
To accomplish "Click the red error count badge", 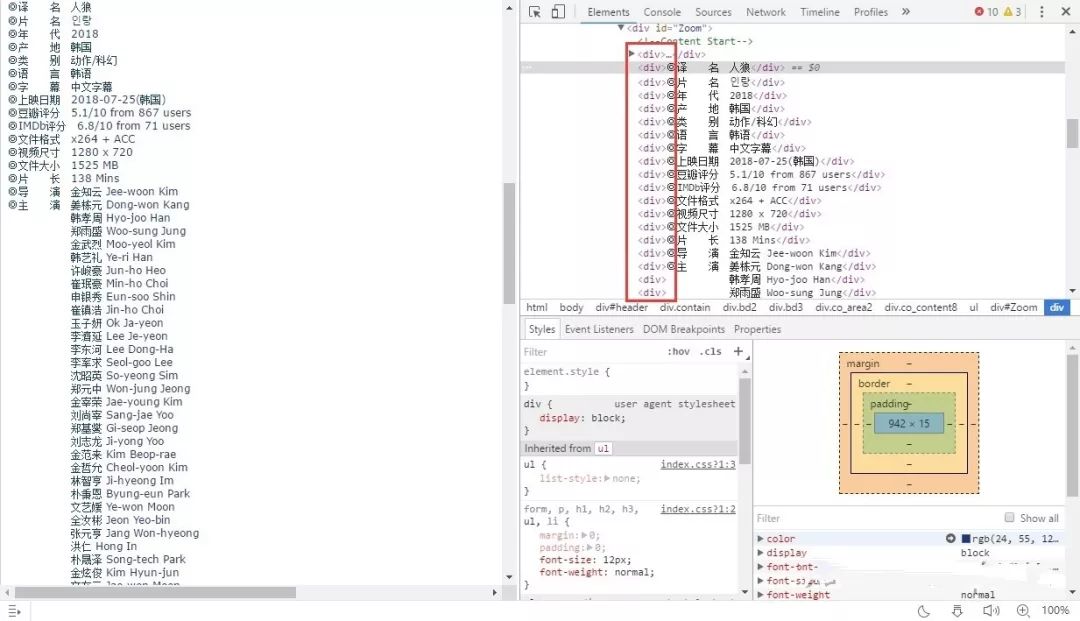I will point(986,12).
